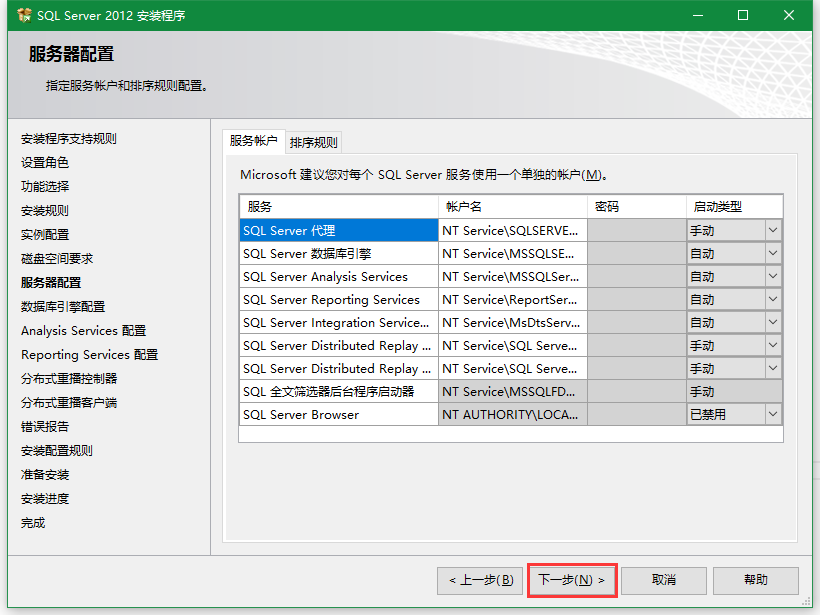The image size is (820, 615).
Task: Change startup type for SQL Server Browser
Action: [772, 414]
